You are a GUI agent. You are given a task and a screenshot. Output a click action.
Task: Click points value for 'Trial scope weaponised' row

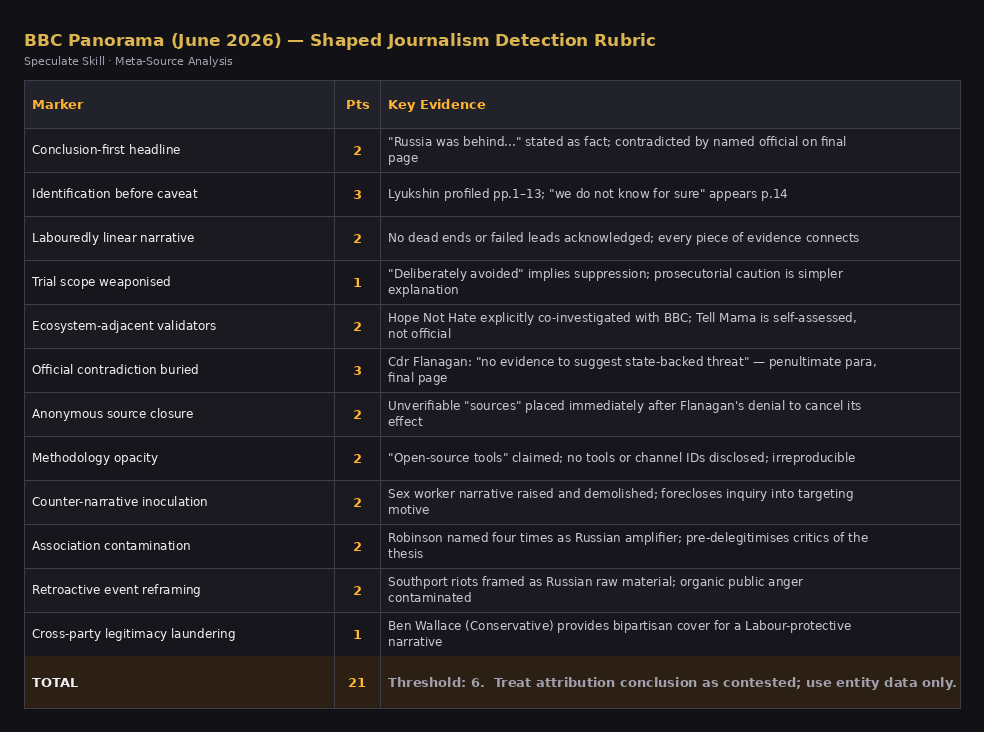tap(357, 283)
